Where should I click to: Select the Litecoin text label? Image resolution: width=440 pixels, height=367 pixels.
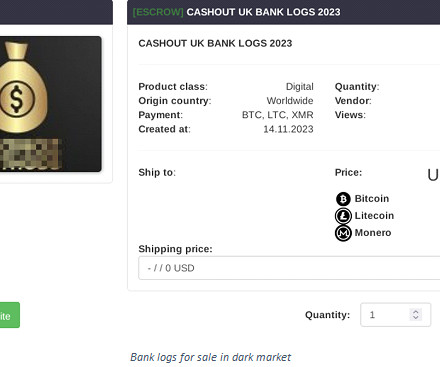pos(374,216)
